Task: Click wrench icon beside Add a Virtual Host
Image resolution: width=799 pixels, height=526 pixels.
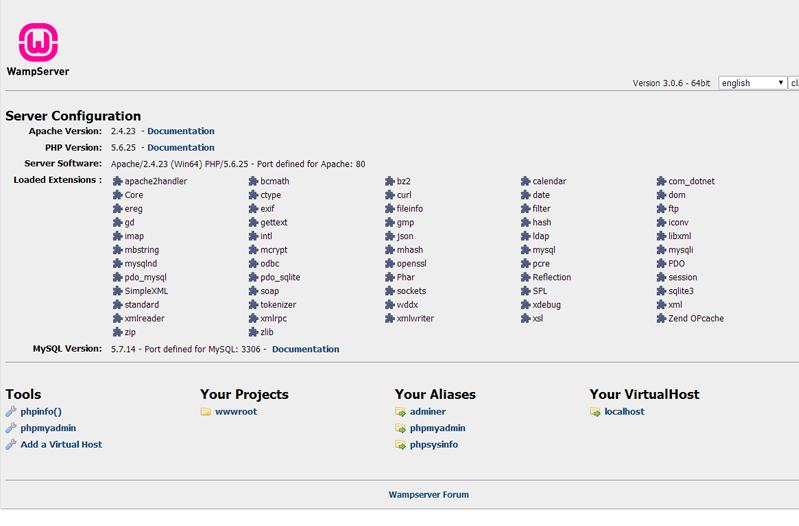Action: pyautogui.click(x=11, y=444)
